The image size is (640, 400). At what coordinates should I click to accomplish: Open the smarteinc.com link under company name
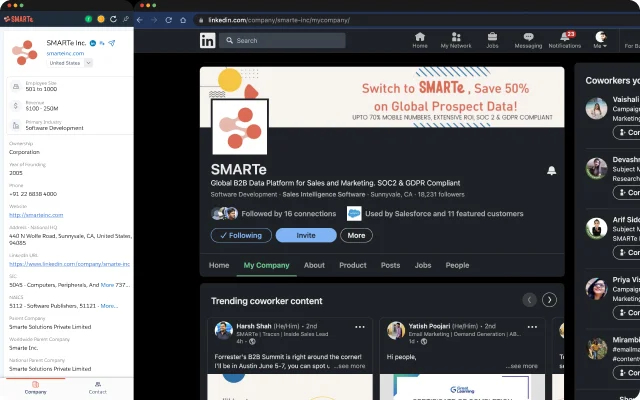pos(65,53)
